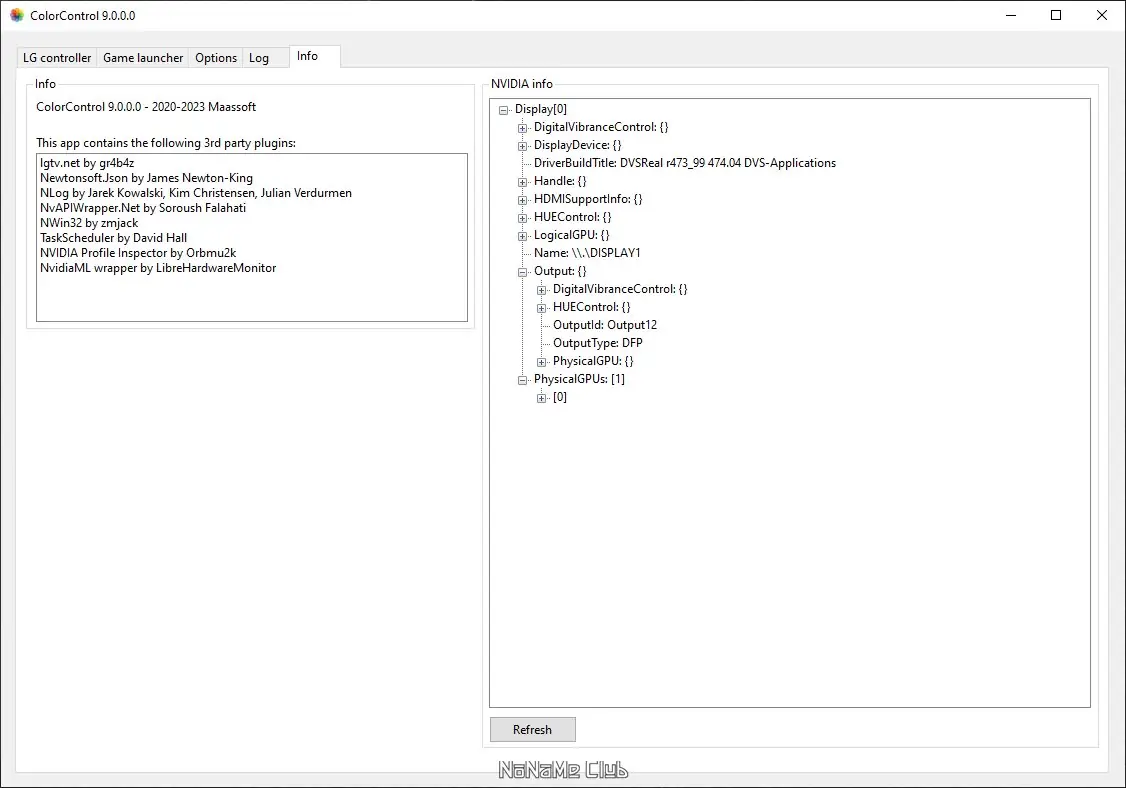The height and width of the screenshot is (788, 1126).
Task: Expand the [0] node under PhysicalGPUs
Action: click(x=541, y=397)
